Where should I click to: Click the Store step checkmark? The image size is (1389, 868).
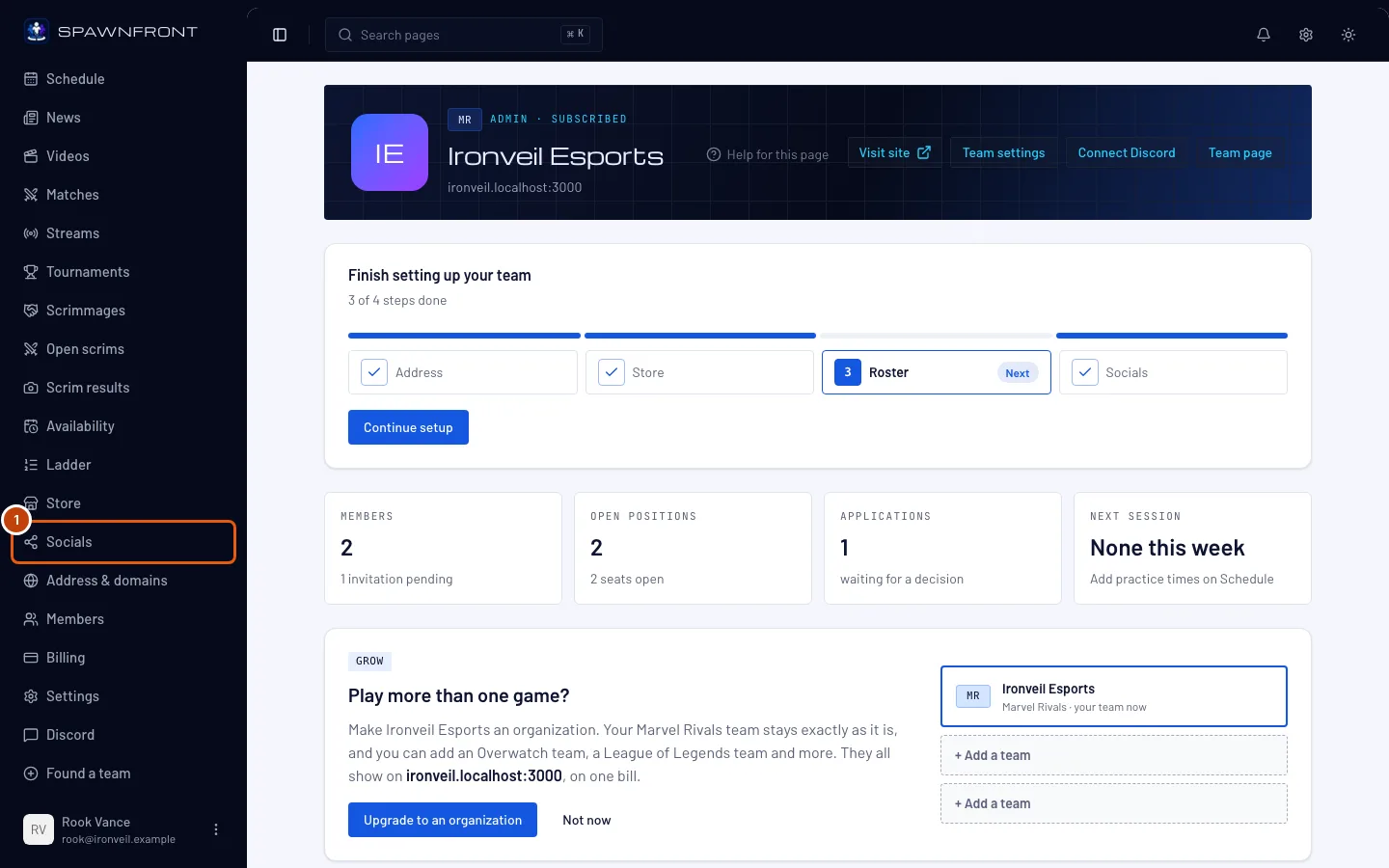612,372
